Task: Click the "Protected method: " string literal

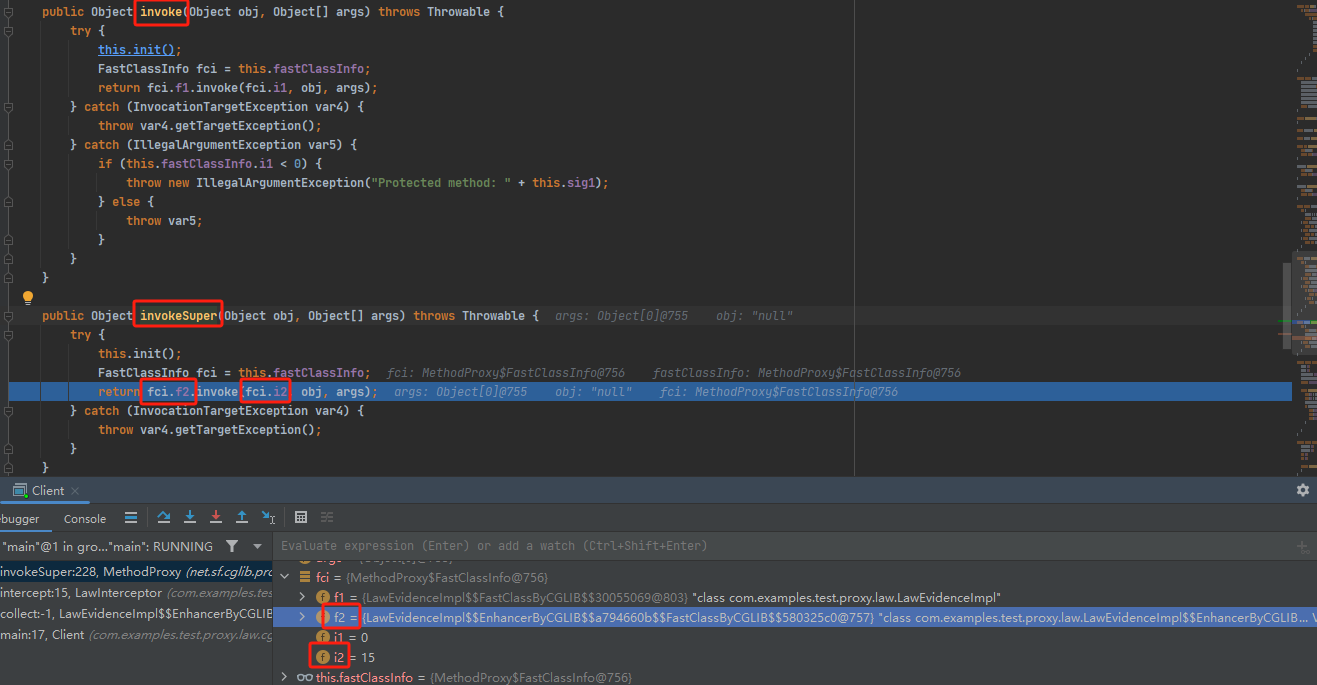Action: 443,183
